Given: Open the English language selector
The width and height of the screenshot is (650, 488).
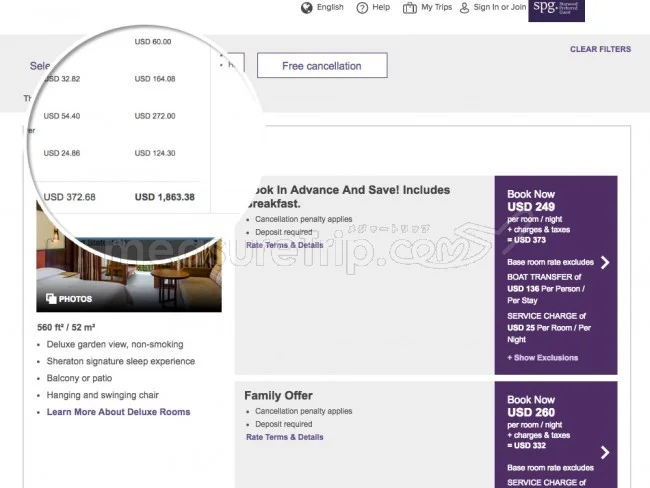Looking at the screenshot, I should 330,8.
